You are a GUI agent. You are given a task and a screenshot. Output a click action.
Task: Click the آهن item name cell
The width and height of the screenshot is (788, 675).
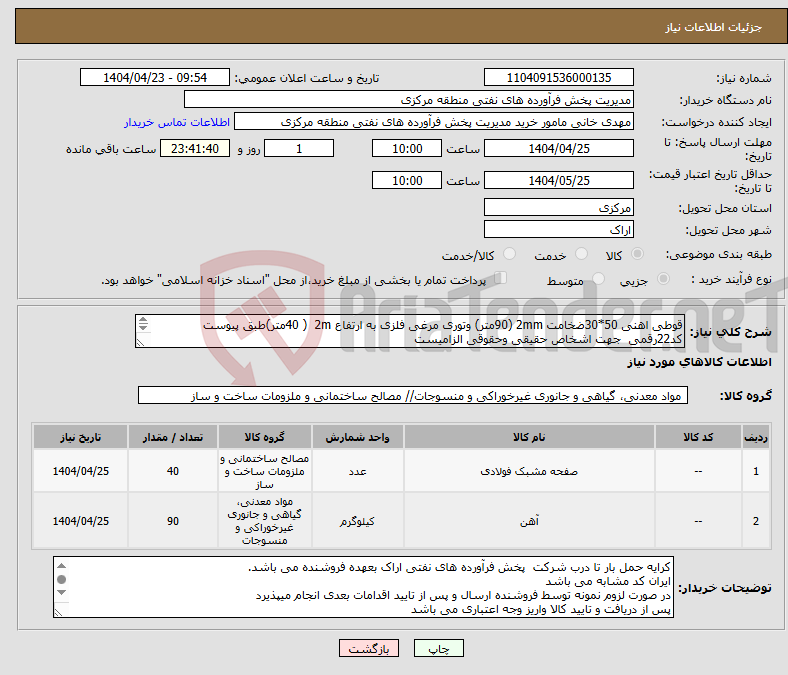tap(529, 521)
